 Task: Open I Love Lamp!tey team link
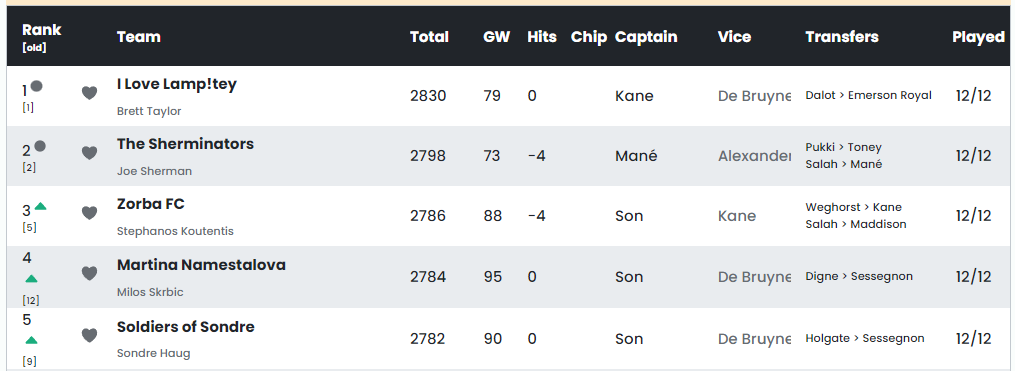(x=177, y=84)
